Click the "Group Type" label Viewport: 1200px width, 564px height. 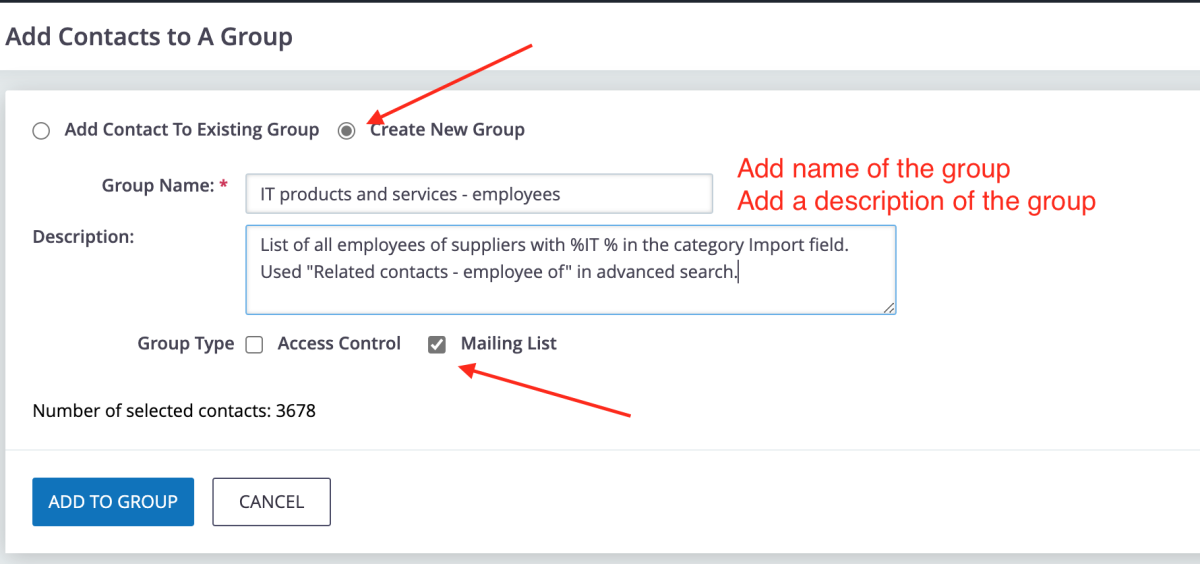(185, 344)
